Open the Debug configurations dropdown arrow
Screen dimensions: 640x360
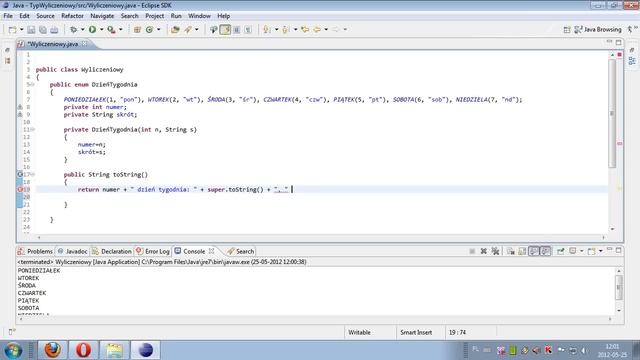click(82, 30)
